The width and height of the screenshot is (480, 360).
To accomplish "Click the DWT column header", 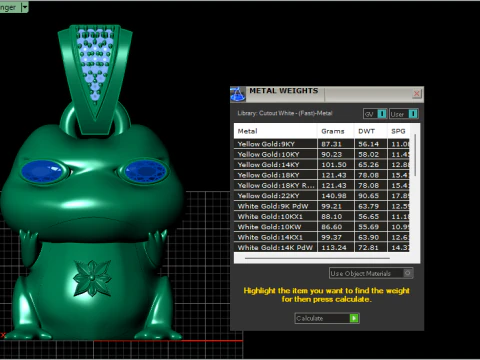I will click(x=371, y=131).
